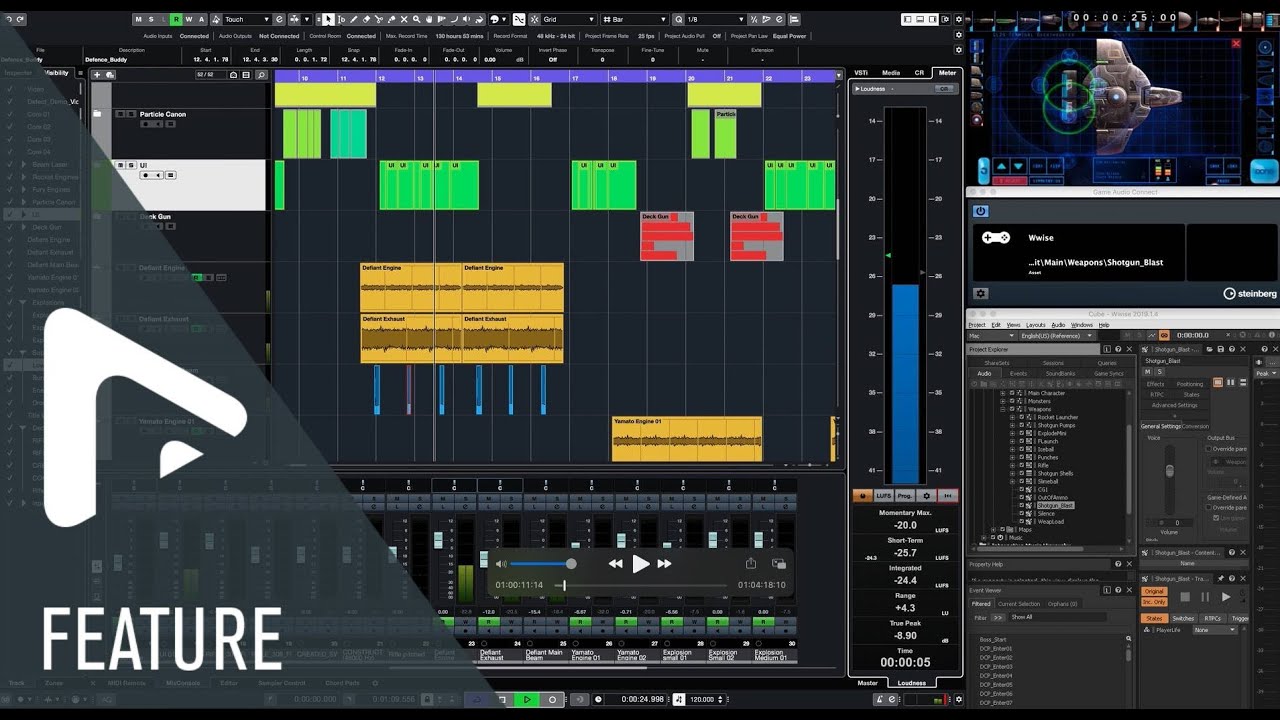The image size is (1280, 720).
Task: Enable the Inc. Only button in Wwise
Action: click(1154, 602)
